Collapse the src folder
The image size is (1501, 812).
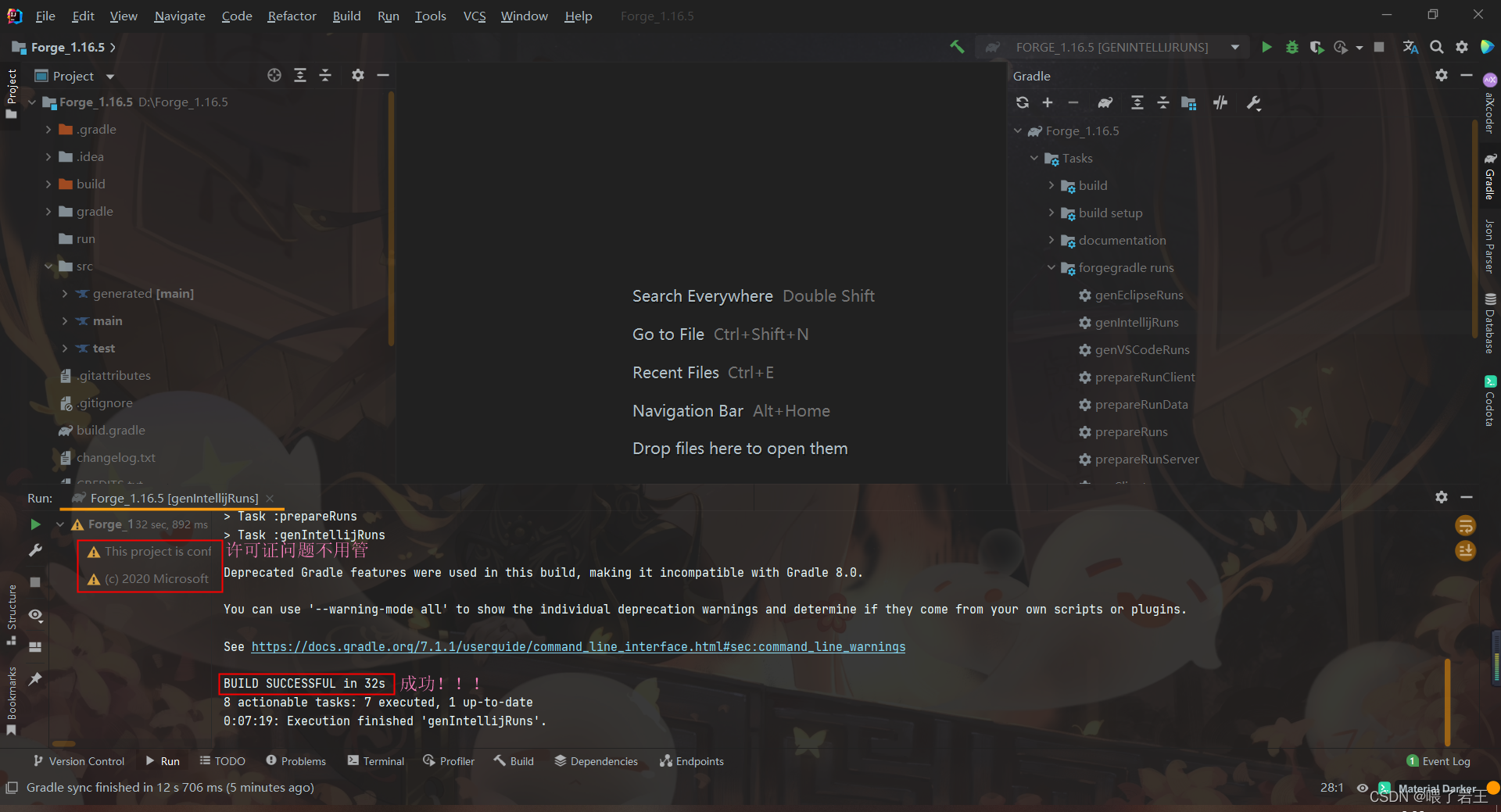tap(48, 266)
